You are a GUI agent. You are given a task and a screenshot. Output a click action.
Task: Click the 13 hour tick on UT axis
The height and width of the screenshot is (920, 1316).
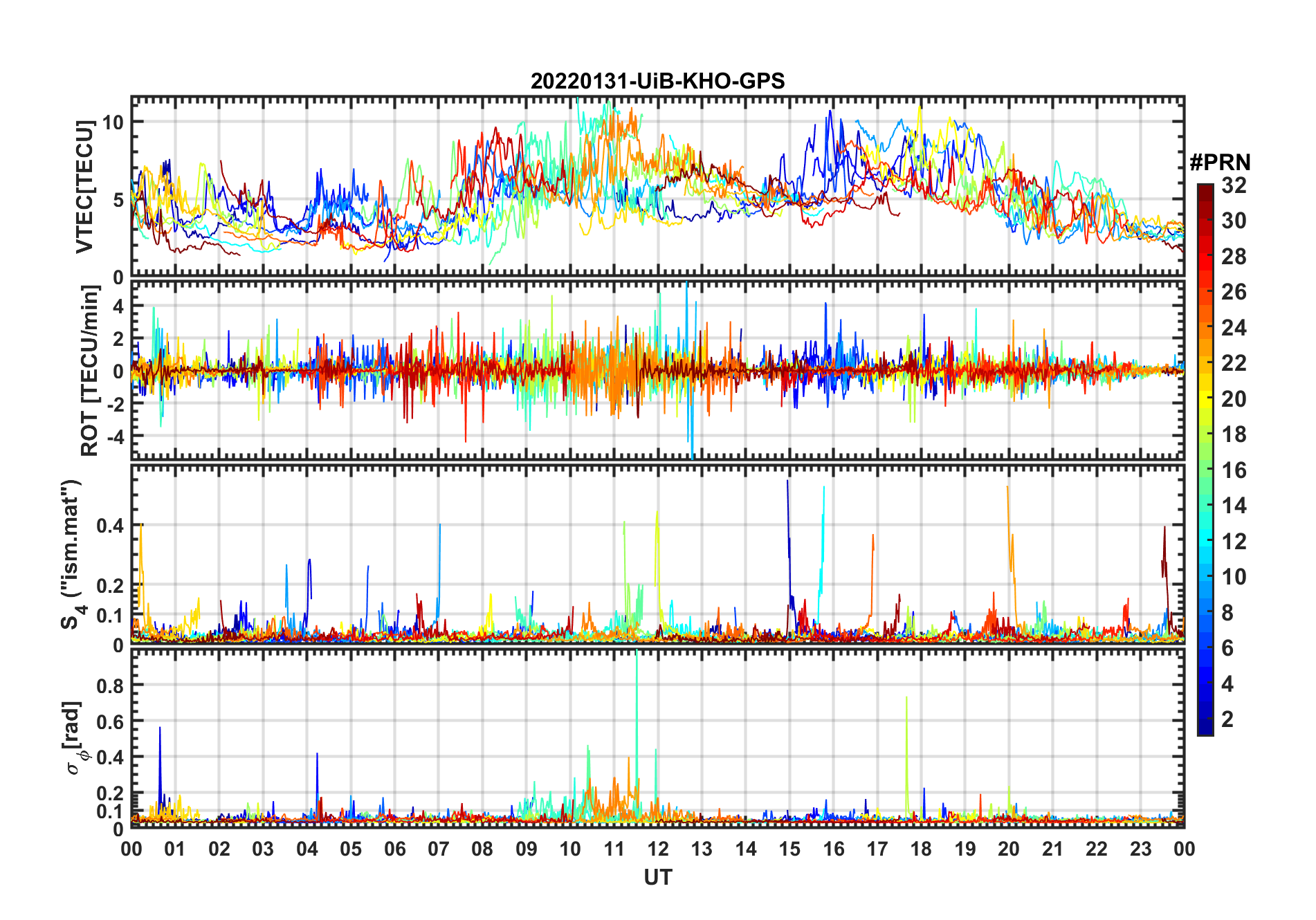pyautogui.click(x=702, y=849)
